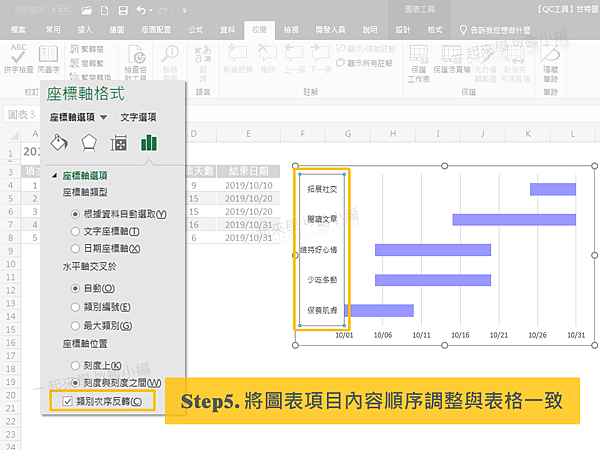Convert with 簡轉繁 command
Viewport: 600px width, 450px height.
pos(87,63)
